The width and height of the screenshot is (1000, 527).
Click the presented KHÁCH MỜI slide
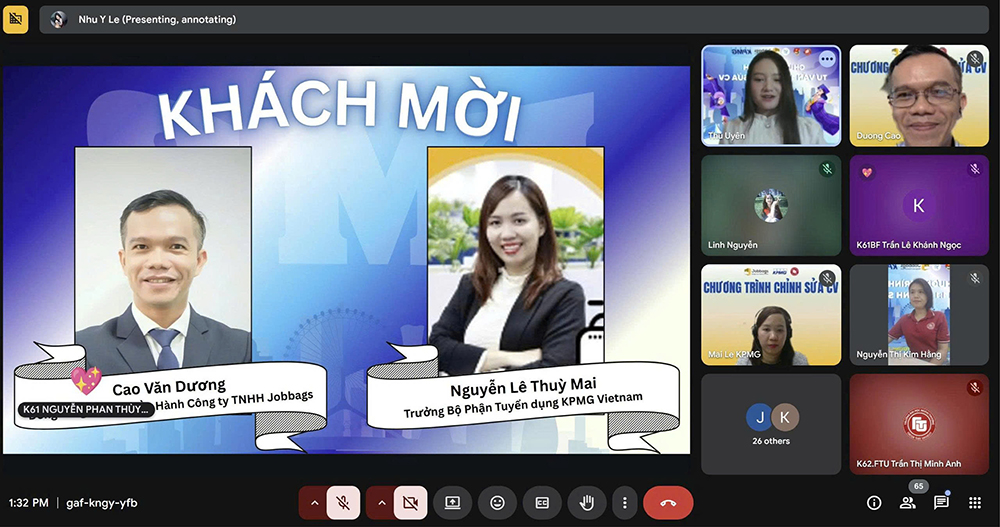pos(346,260)
